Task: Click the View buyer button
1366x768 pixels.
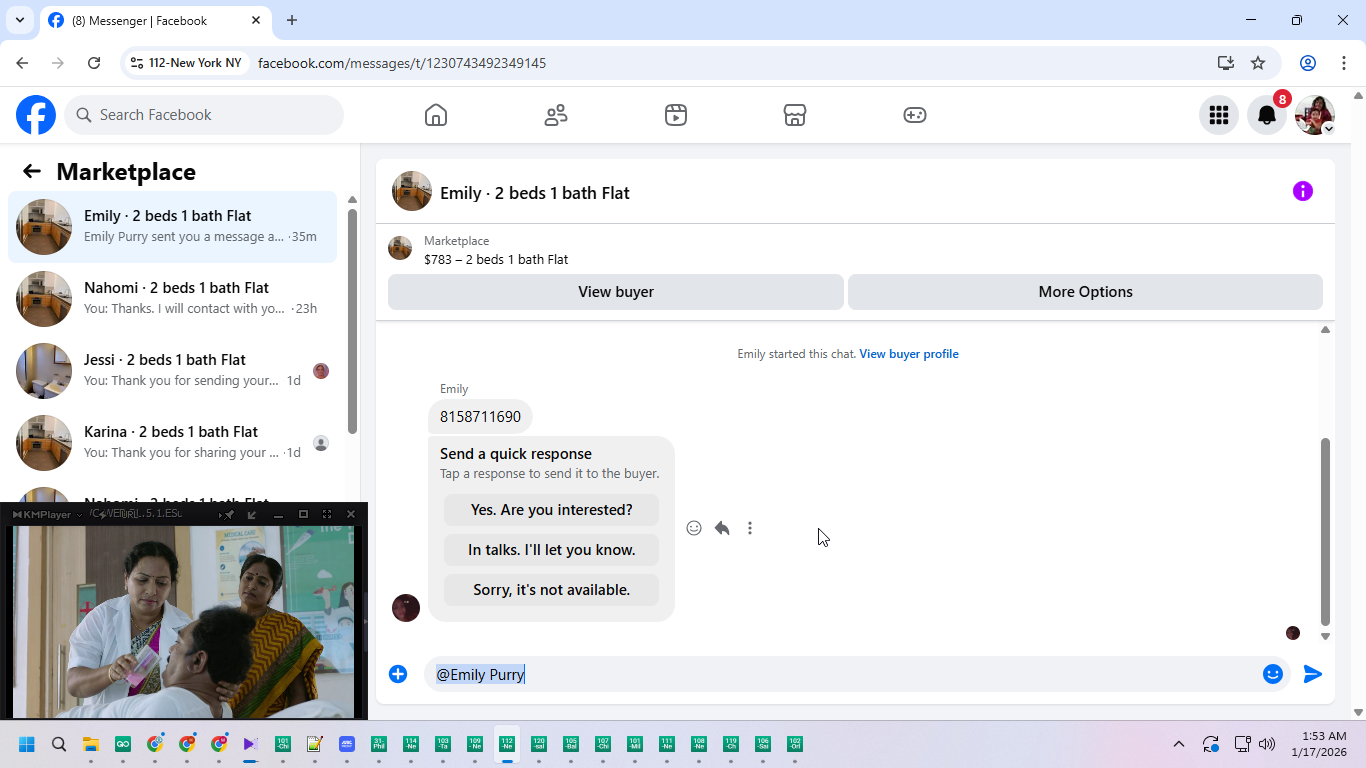Action: (616, 292)
